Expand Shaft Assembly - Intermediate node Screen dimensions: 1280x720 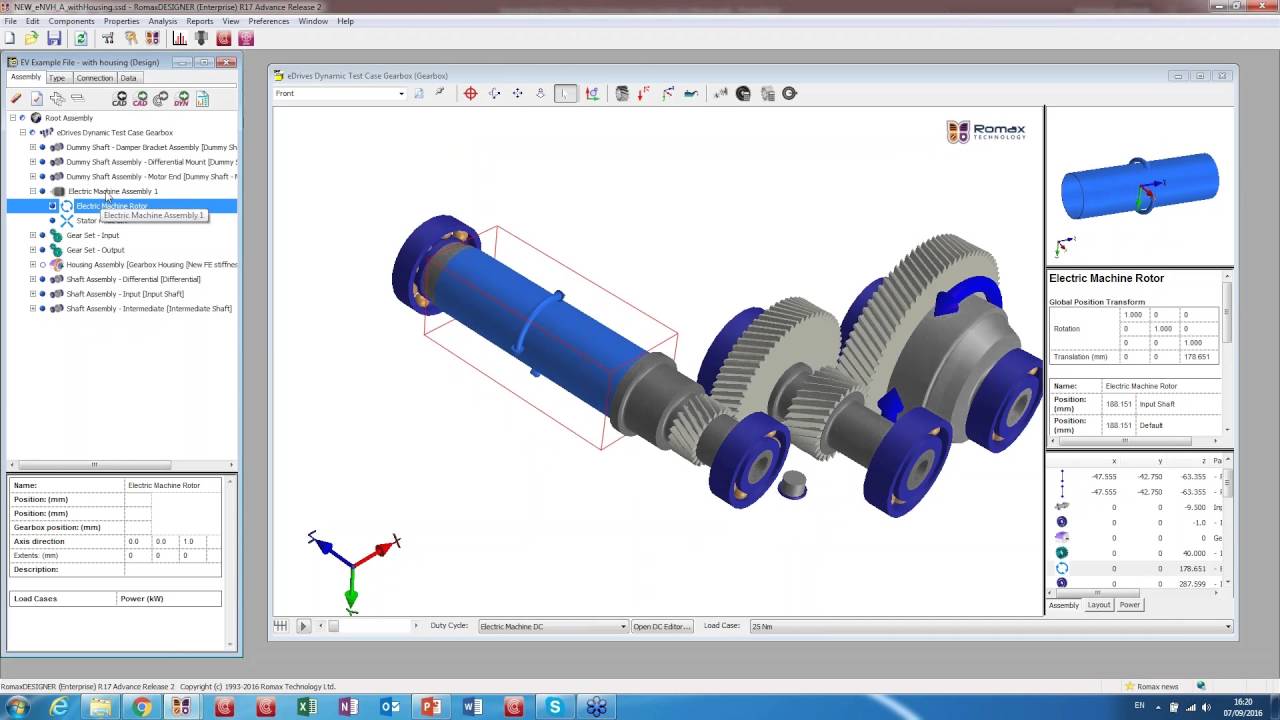coord(33,309)
